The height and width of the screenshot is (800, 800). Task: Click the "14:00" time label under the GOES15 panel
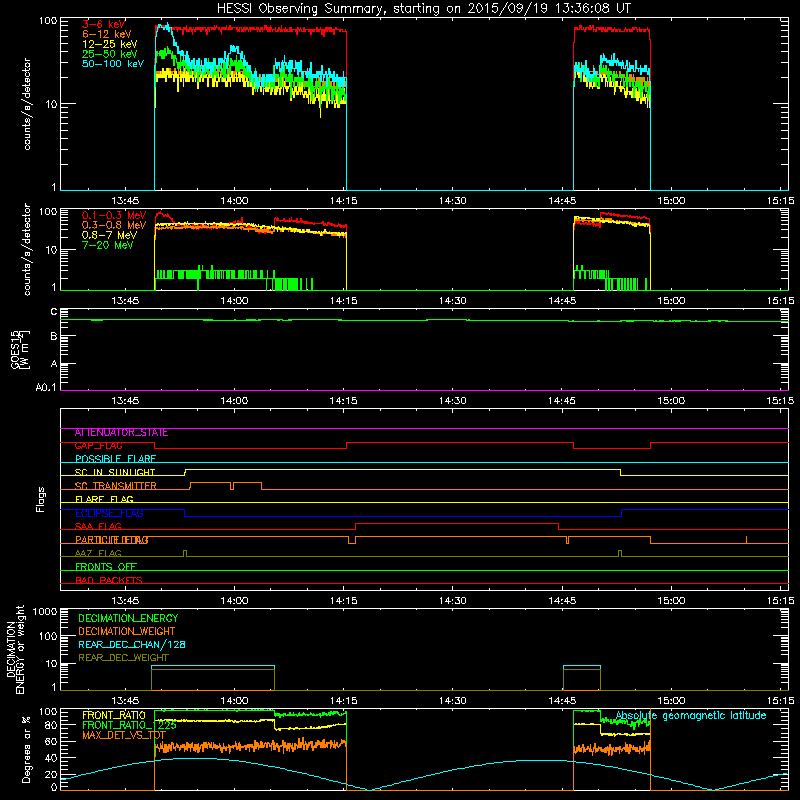click(234, 401)
